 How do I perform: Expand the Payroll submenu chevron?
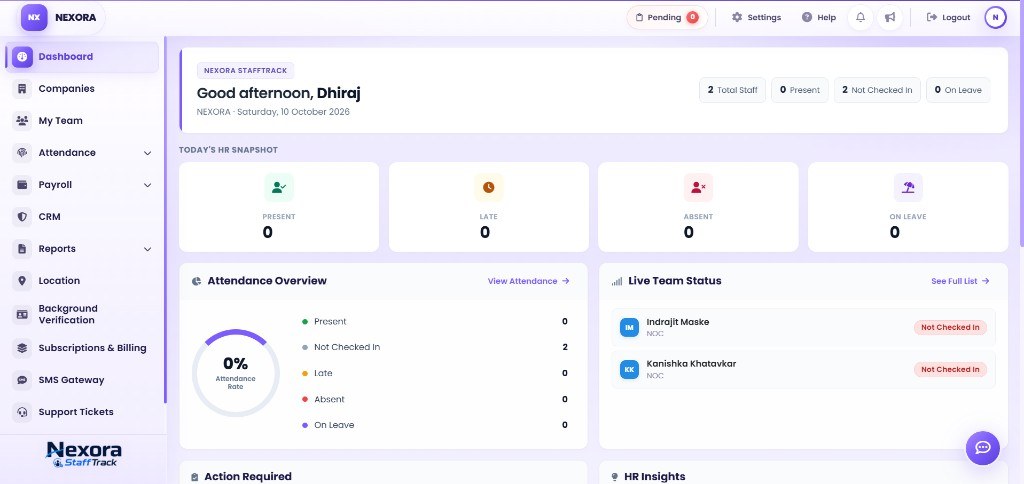coord(148,185)
